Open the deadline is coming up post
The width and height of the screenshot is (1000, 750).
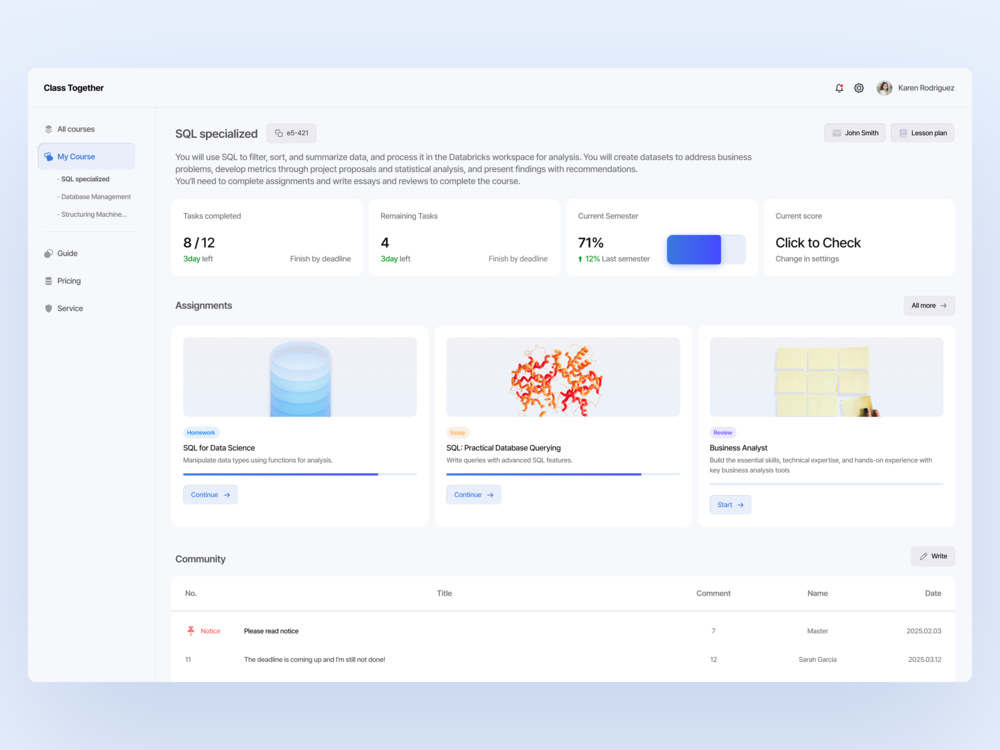(314, 659)
